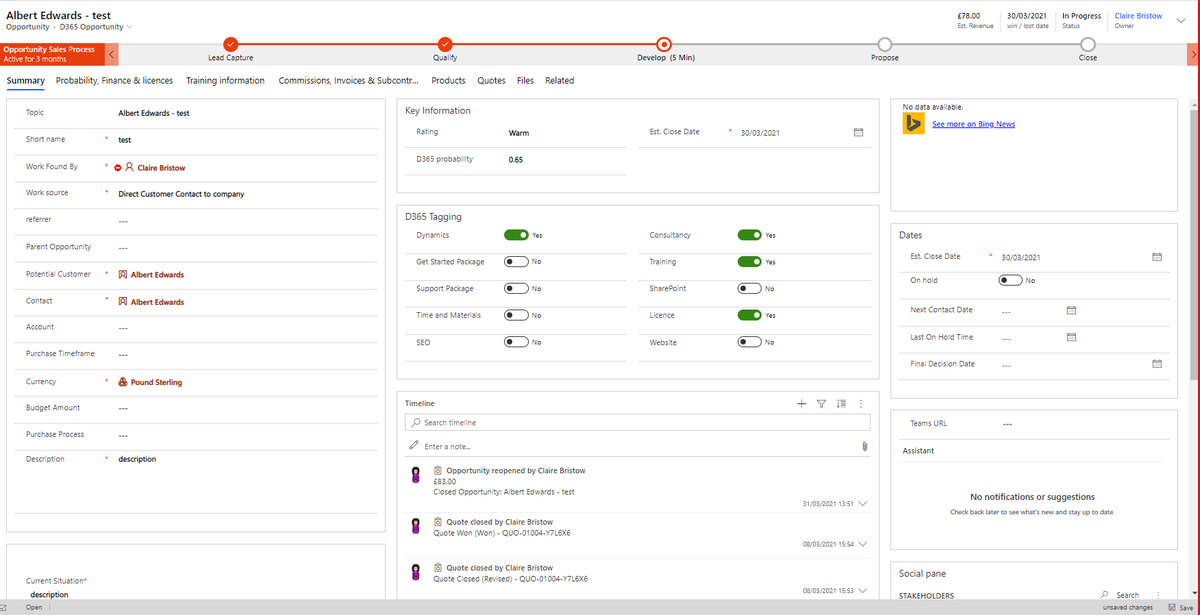Viewport: 1200px width, 615px height.
Task: Turn off the Consultancy toggle
Action: click(750, 235)
